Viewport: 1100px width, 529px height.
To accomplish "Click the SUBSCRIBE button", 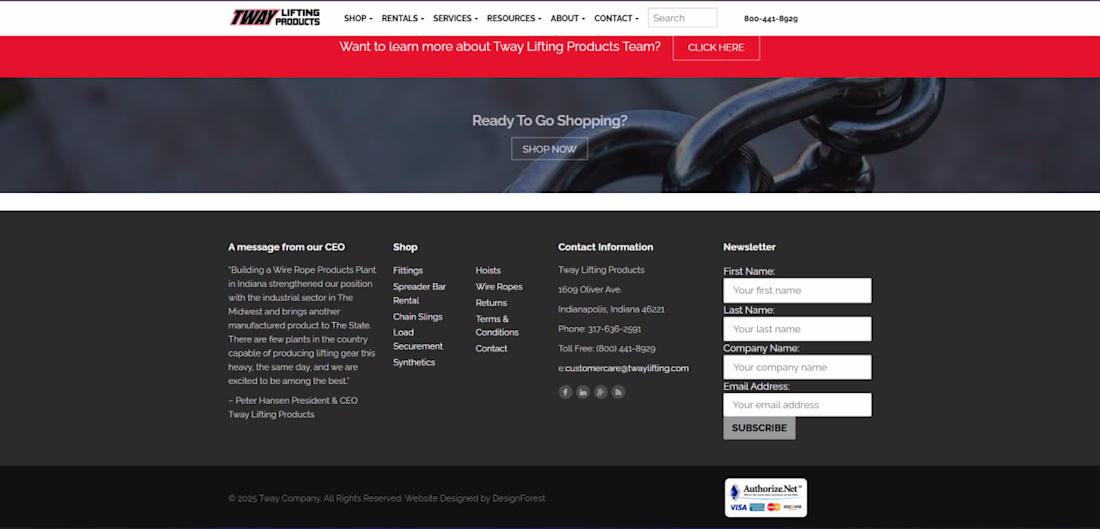I will click(x=759, y=428).
